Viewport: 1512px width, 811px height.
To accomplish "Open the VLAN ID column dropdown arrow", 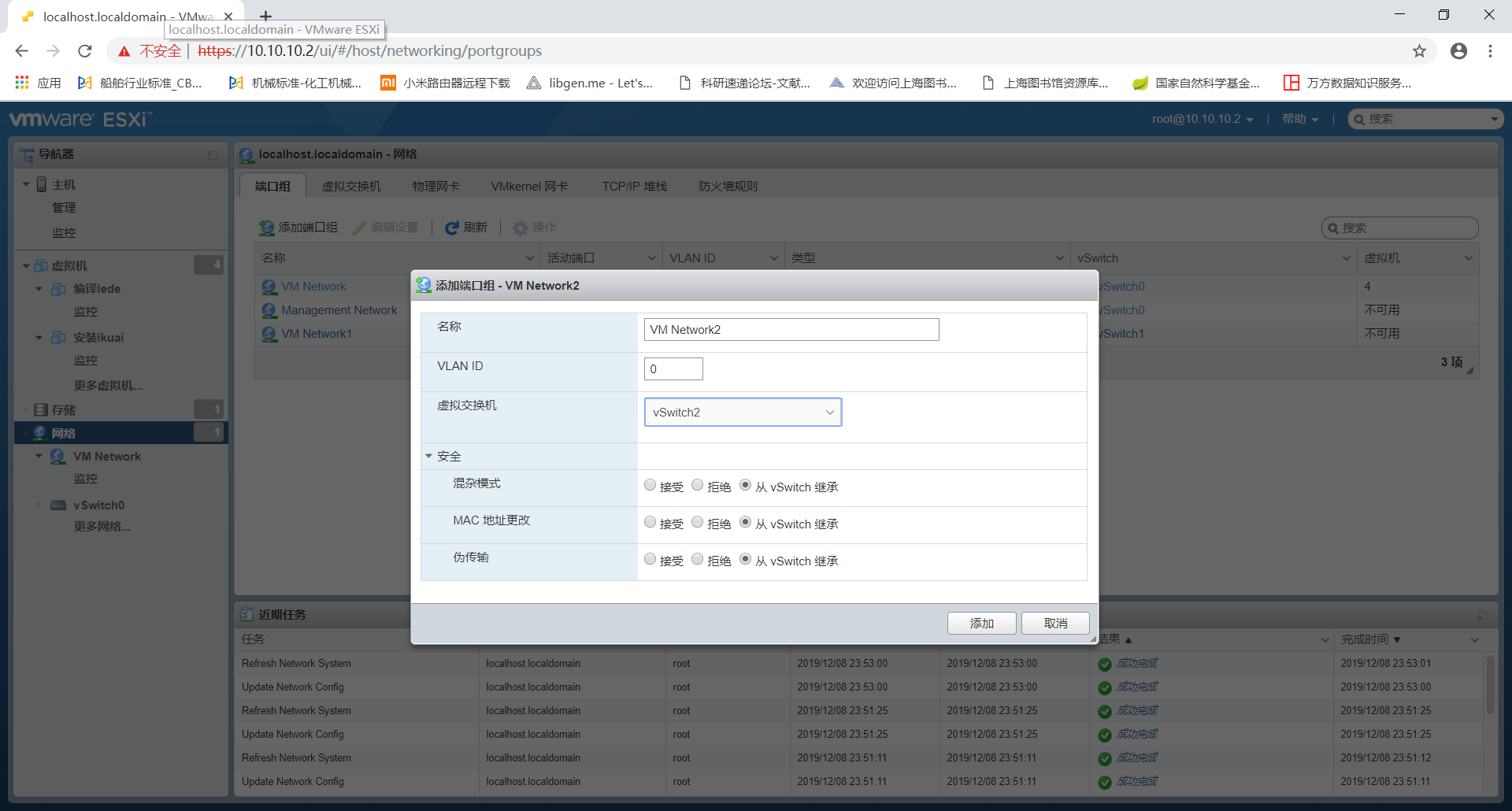I will [x=774, y=258].
